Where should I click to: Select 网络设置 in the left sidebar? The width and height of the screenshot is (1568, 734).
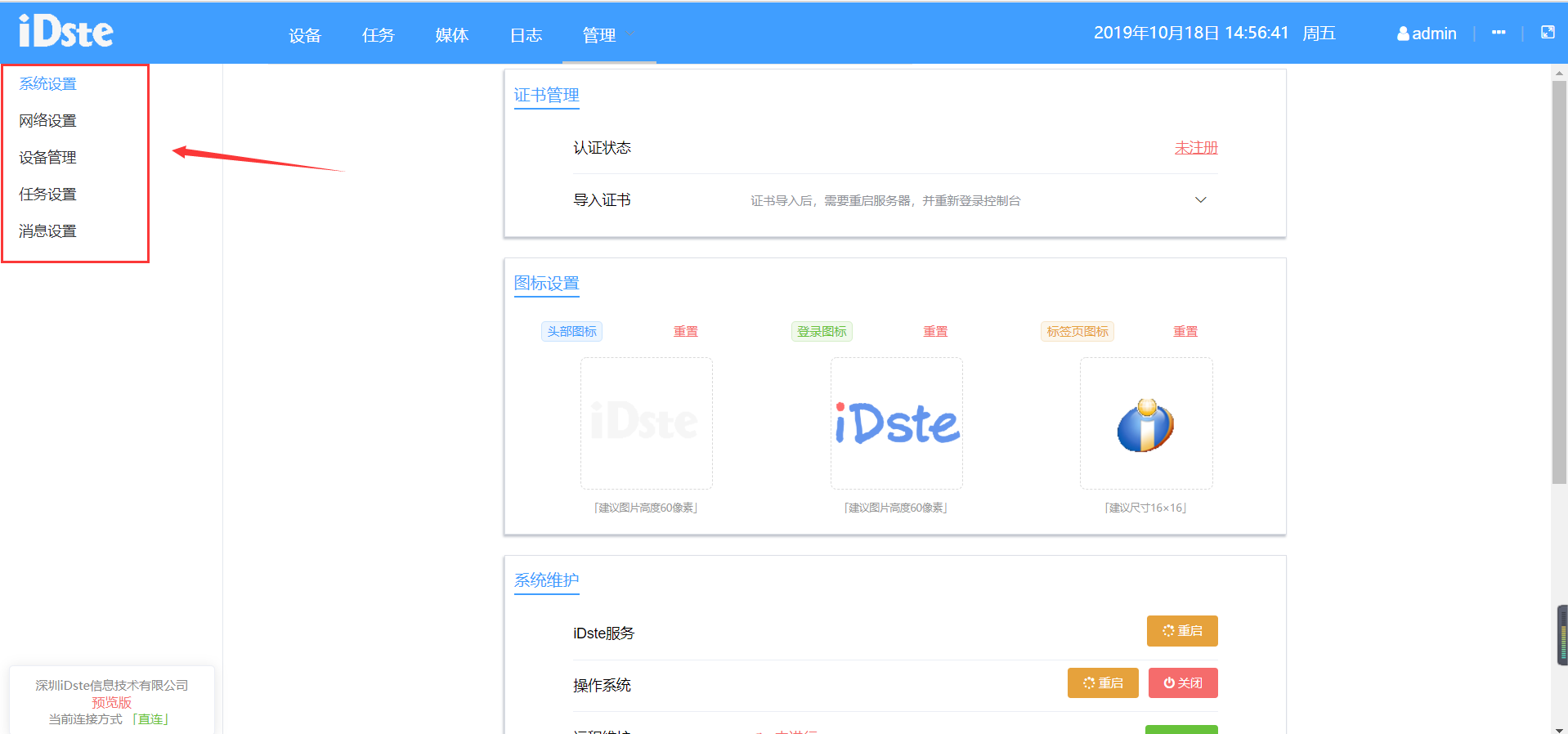[x=48, y=121]
